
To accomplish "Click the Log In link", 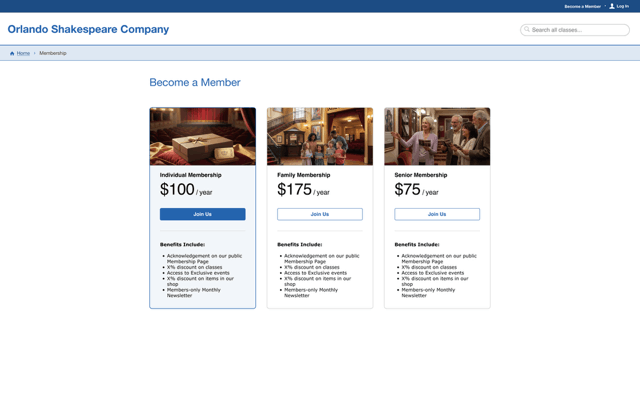I will pyautogui.click(x=622, y=7).
